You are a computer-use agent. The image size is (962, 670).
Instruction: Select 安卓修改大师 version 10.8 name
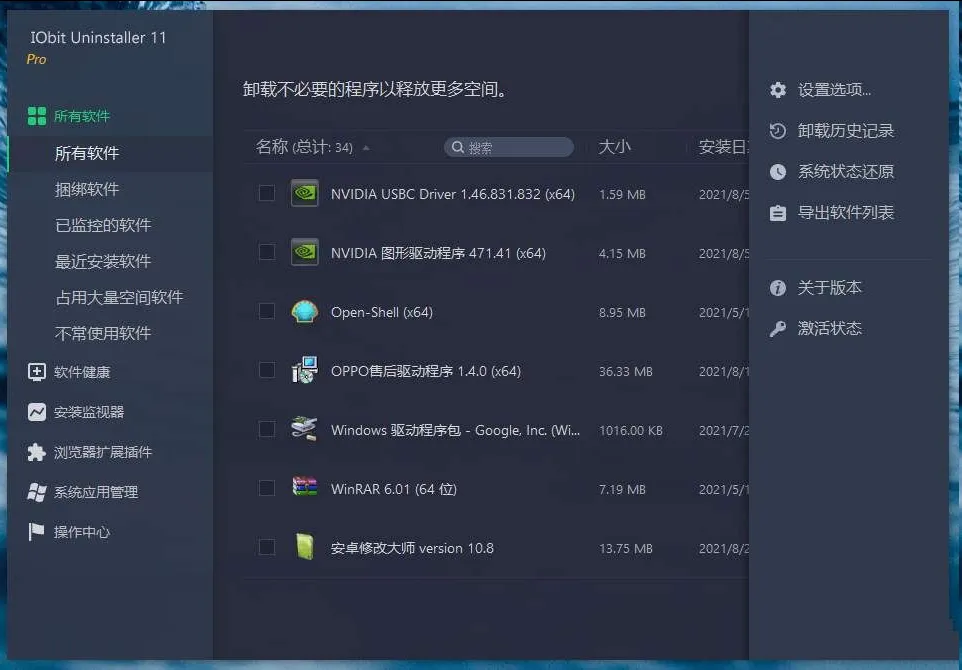click(412, 548)
